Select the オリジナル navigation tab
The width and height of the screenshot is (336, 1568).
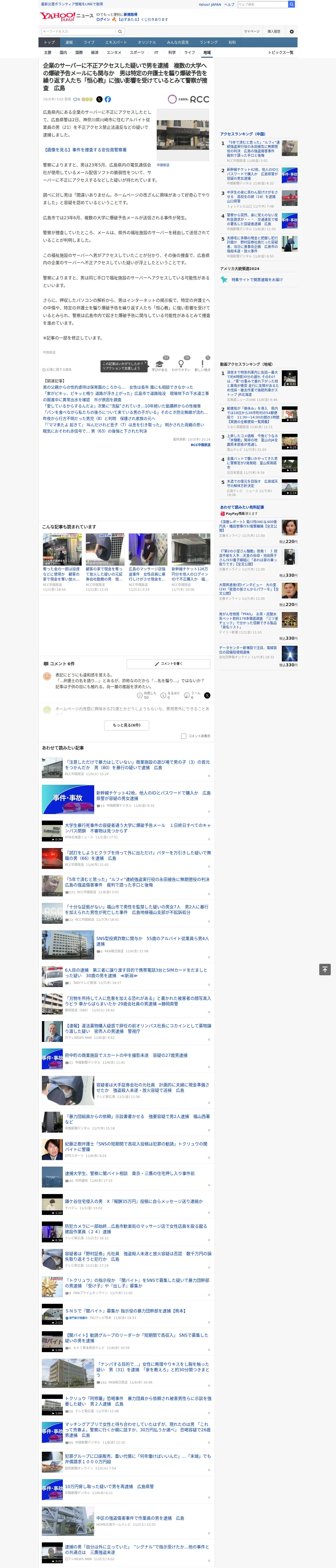tap(147, 43)
